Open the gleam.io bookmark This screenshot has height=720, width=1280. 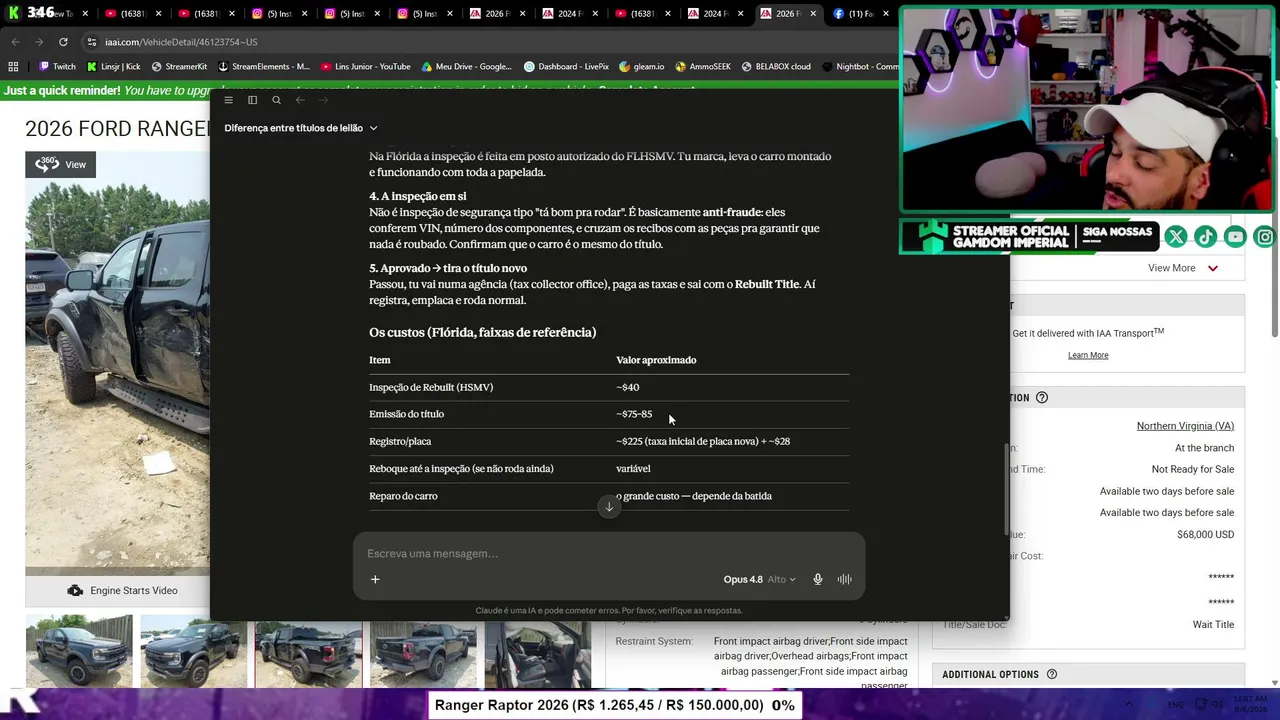click(642, 67)
